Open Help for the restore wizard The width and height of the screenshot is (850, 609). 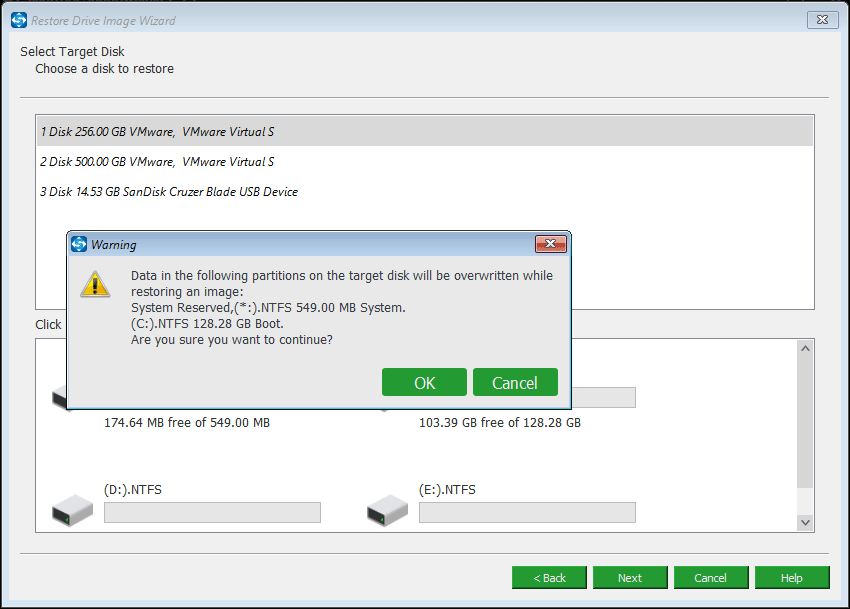click(792, 578)
